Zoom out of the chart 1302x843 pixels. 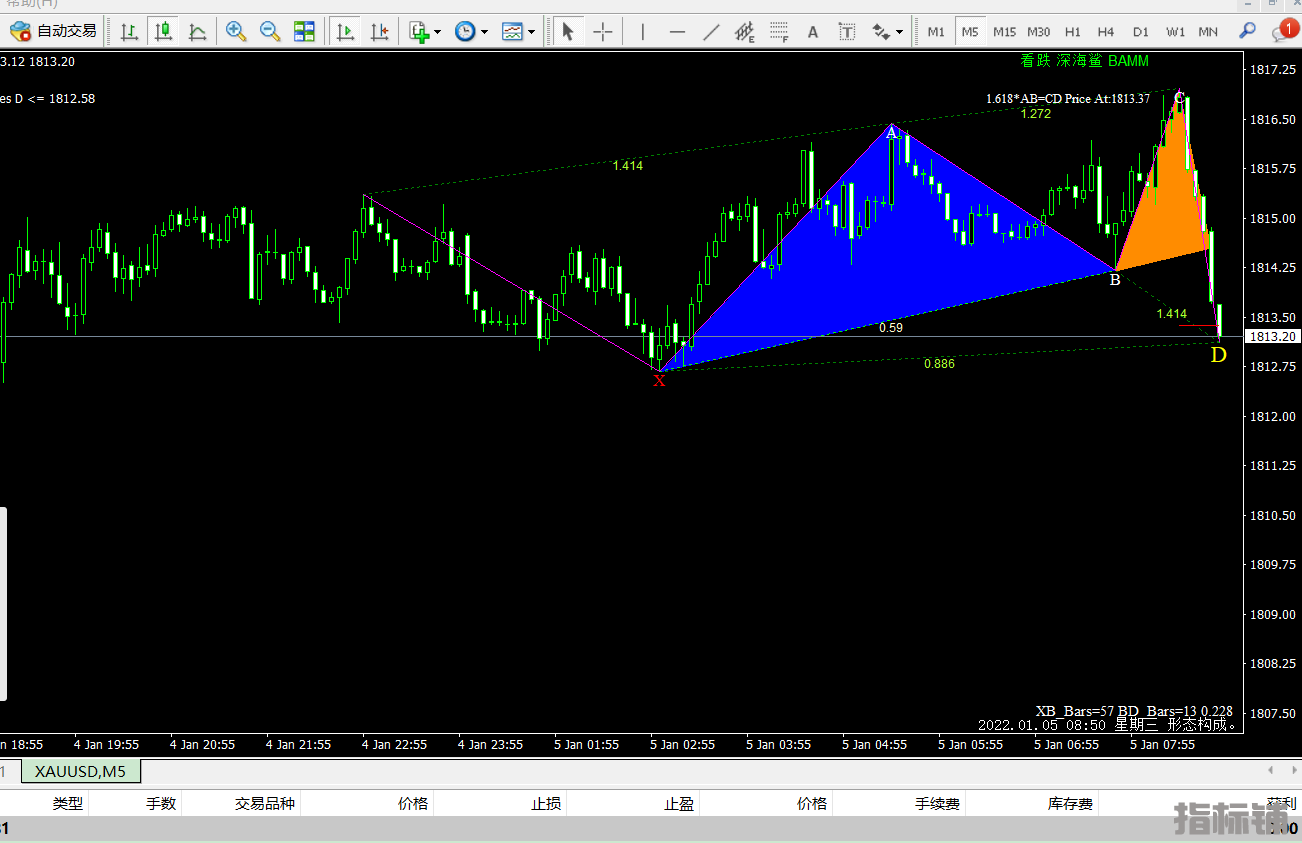point(270,31)
